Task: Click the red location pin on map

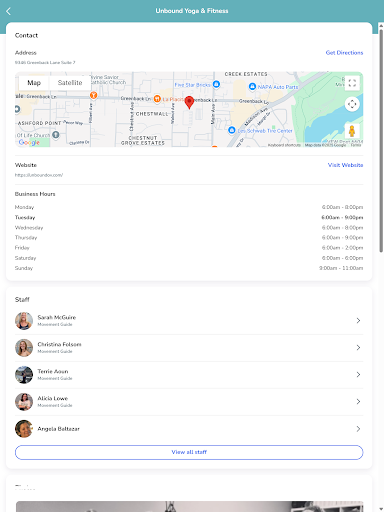Action: [189, 102]
